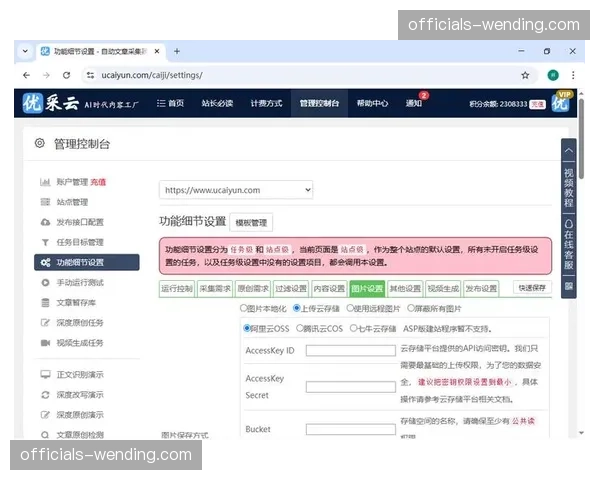Image resolution: width=600 pixels, height=480 pixels.
Task: Switch to the 发布设置 tab
Action: click(481, 289)
